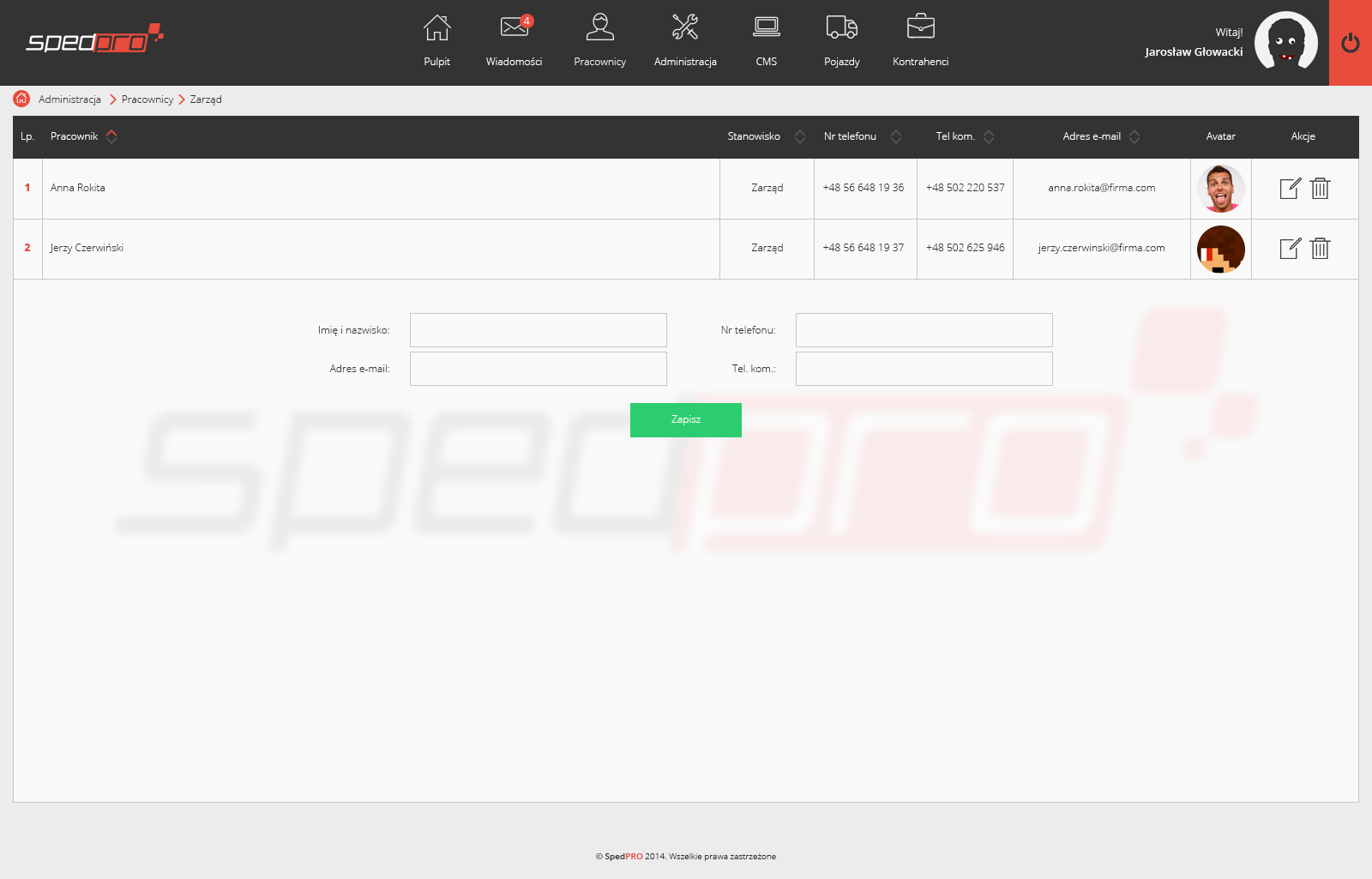Open the Pojazdy truck icon

tap(841, 29)
